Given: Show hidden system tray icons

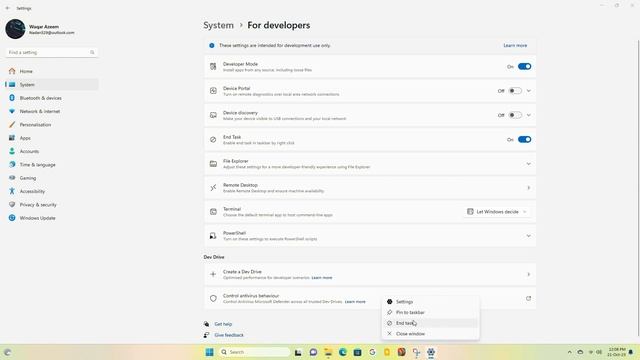Looking at the screenshot, I should tap(569, 352).
